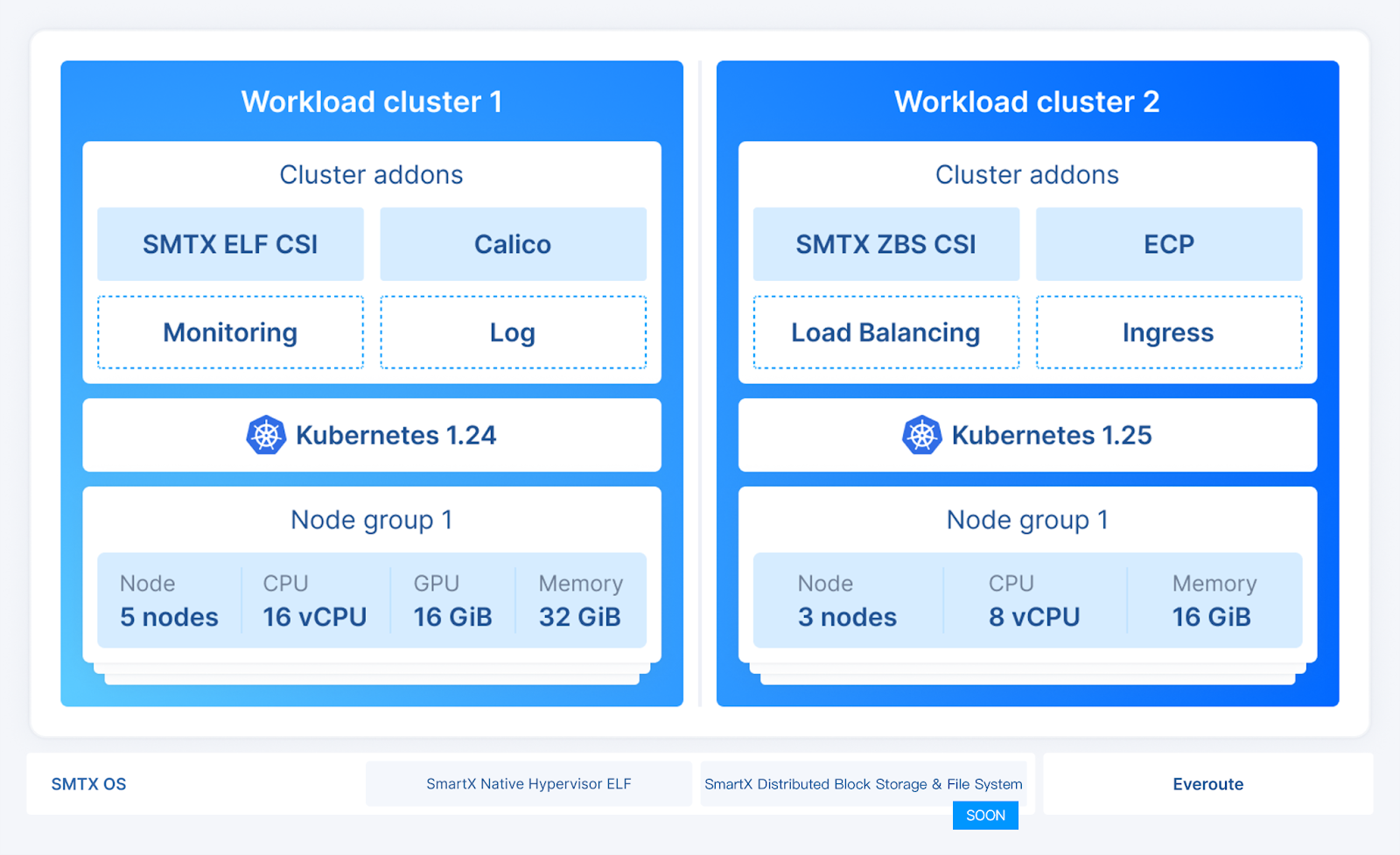This screenshot has height=855, width=1400.
Task: Select SmartX Distributed Block Storage & File System box
Action: pyautogui.click(x=864, y=784)
